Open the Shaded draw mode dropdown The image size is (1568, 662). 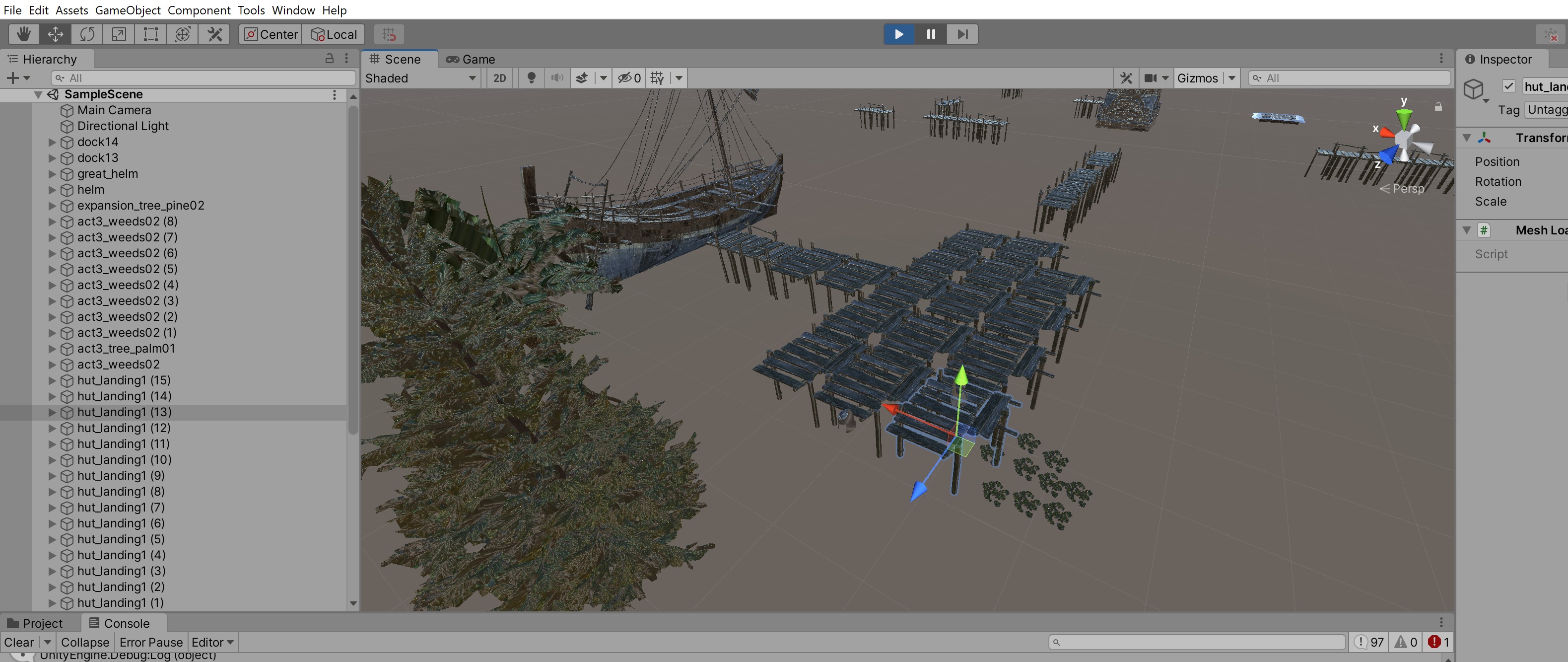tap(420, 78)
